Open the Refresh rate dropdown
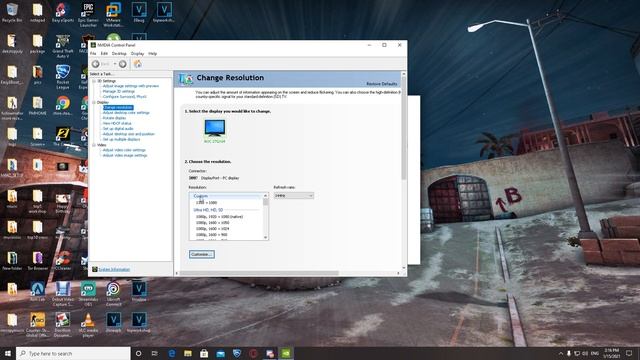Viewport: 640px width, 360px height. (294, 196)
